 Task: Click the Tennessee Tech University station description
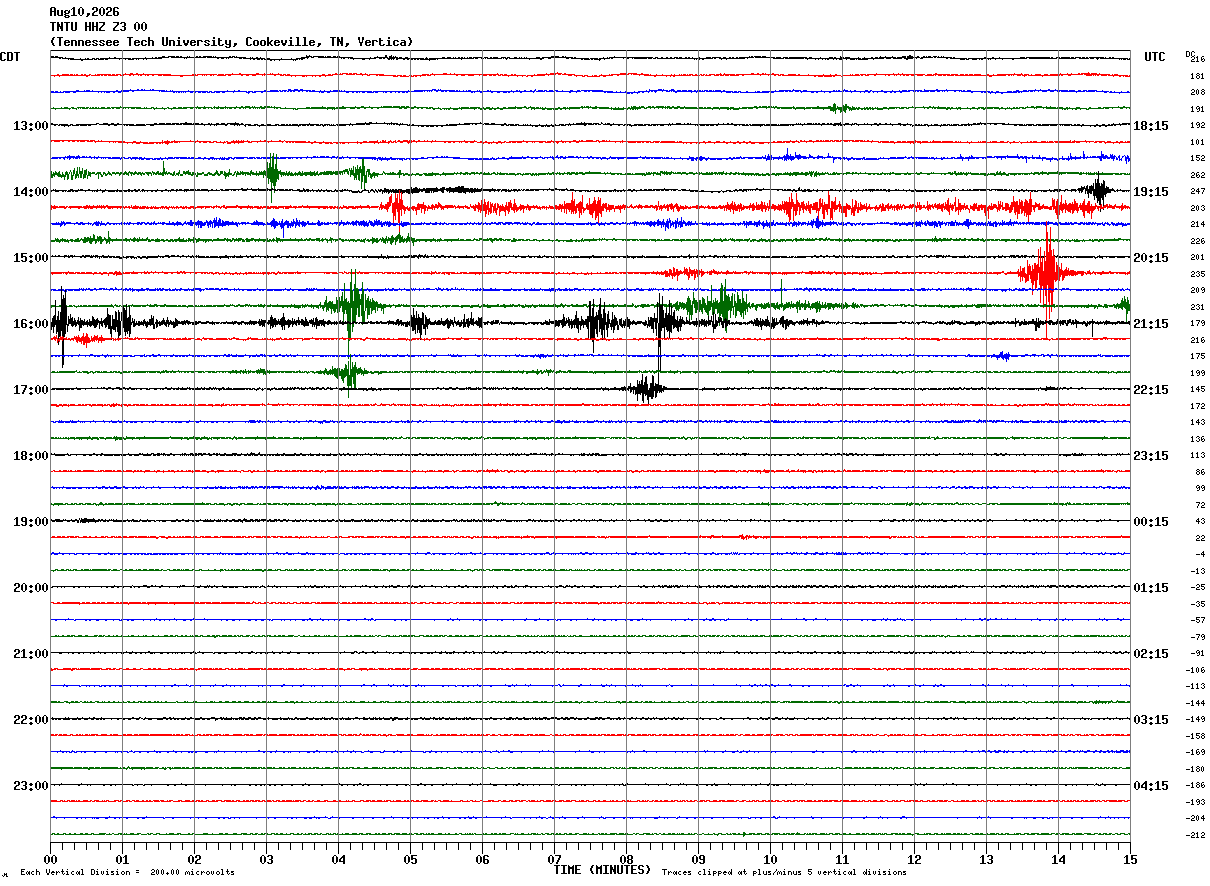[x=231, y=42]
